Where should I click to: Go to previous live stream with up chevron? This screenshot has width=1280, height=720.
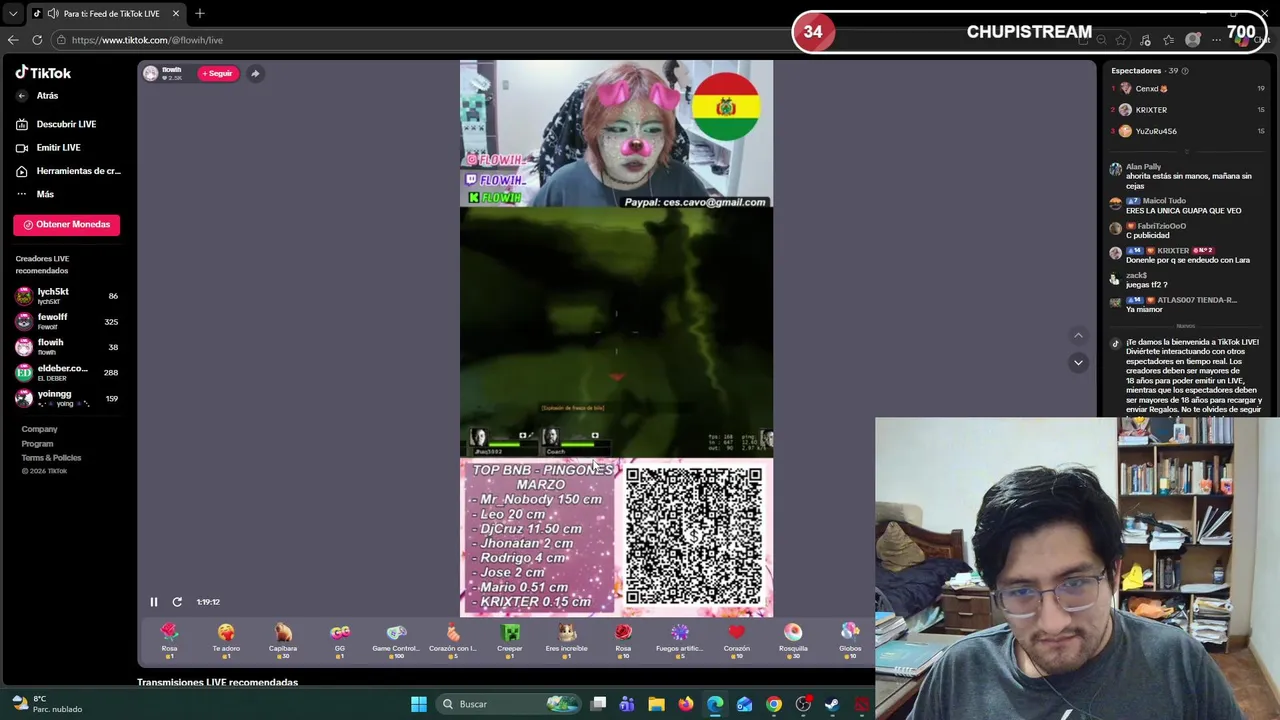click(1078, 336)
